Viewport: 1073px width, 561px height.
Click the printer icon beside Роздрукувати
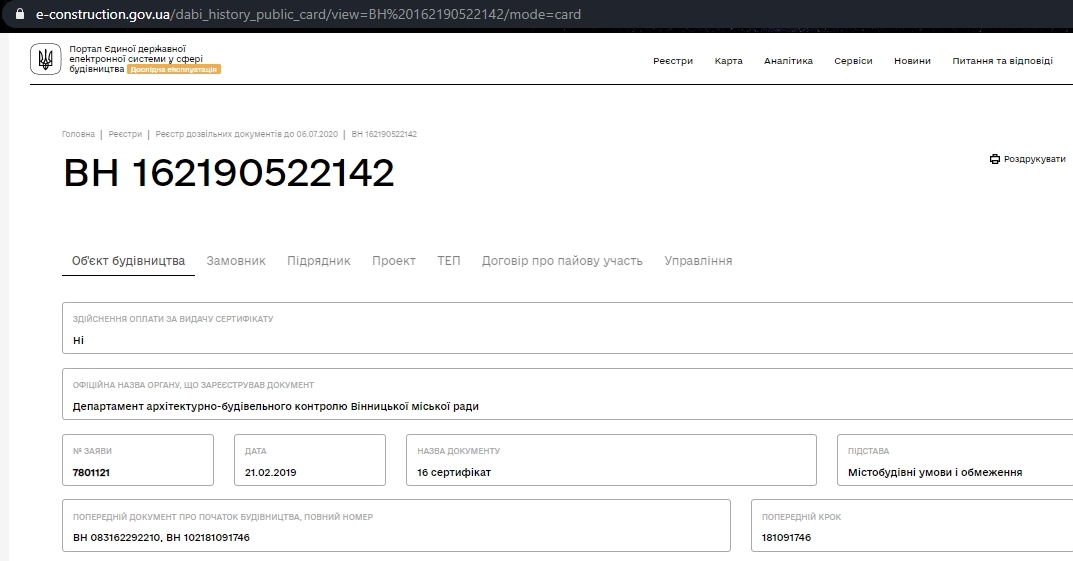click(x=994, y=159)
